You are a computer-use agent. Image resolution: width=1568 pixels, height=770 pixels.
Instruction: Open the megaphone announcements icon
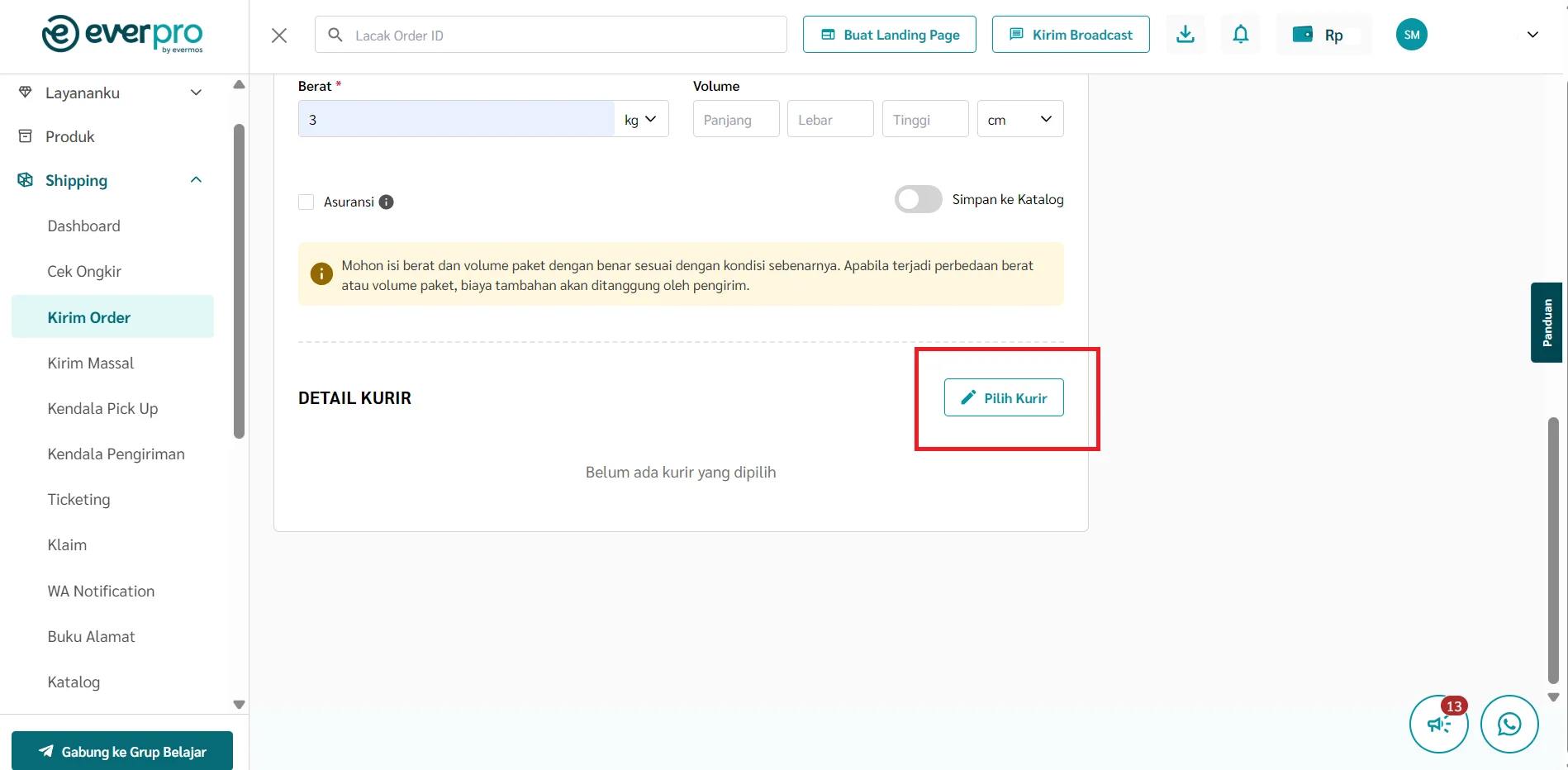(x=1438, y=725)
